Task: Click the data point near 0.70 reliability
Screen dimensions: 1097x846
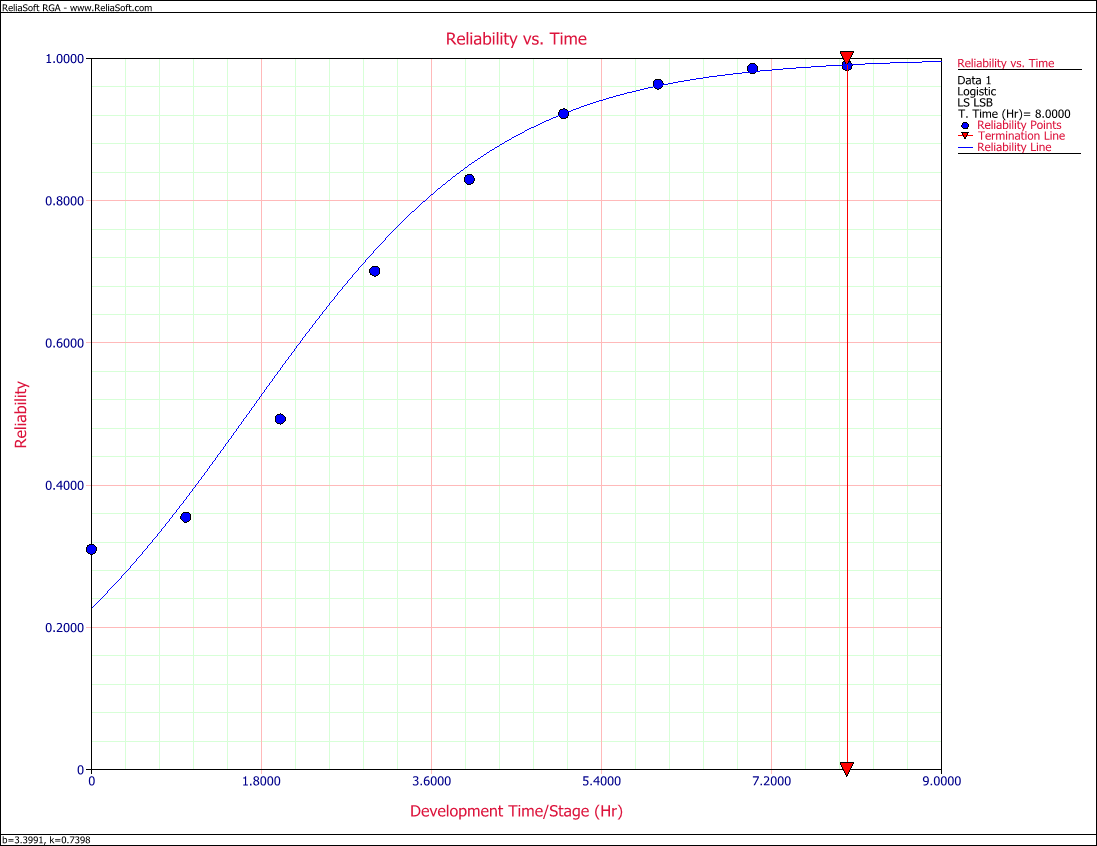Action: (x=374, y=271)
